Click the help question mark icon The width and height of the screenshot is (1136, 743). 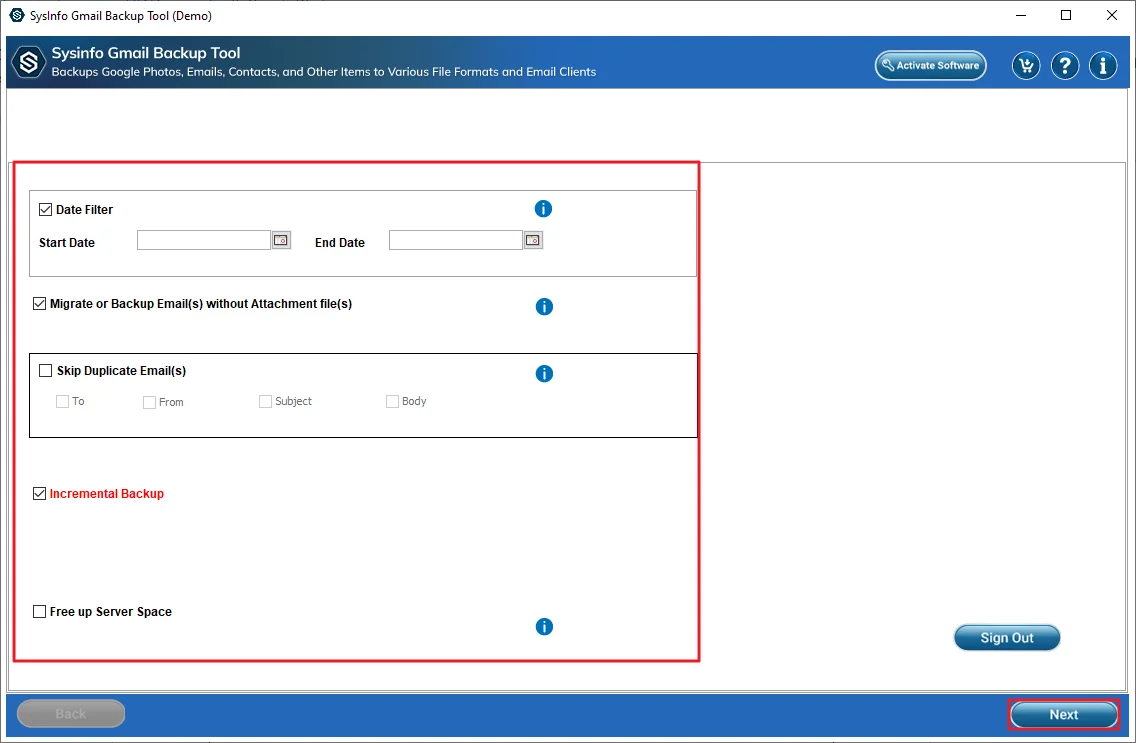click(x=1064, y=65)
